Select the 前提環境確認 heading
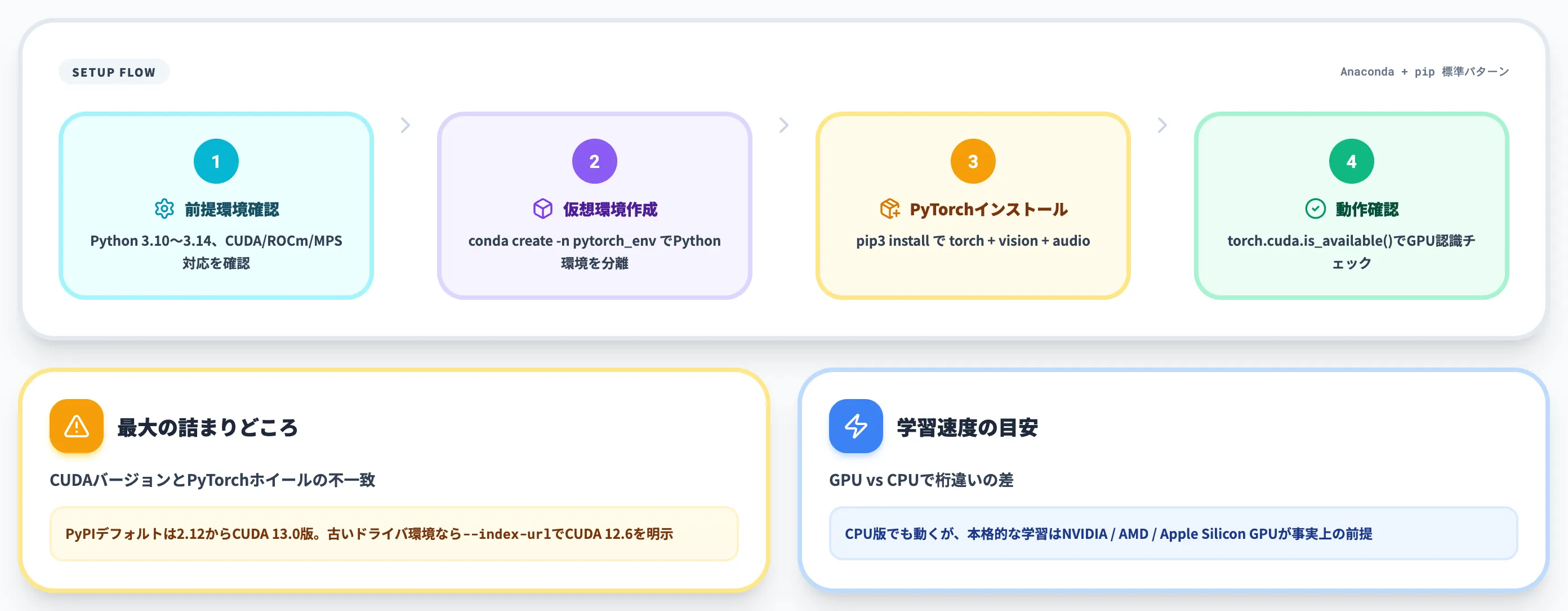The image size is (1568, 611). [x=232, y=210]
